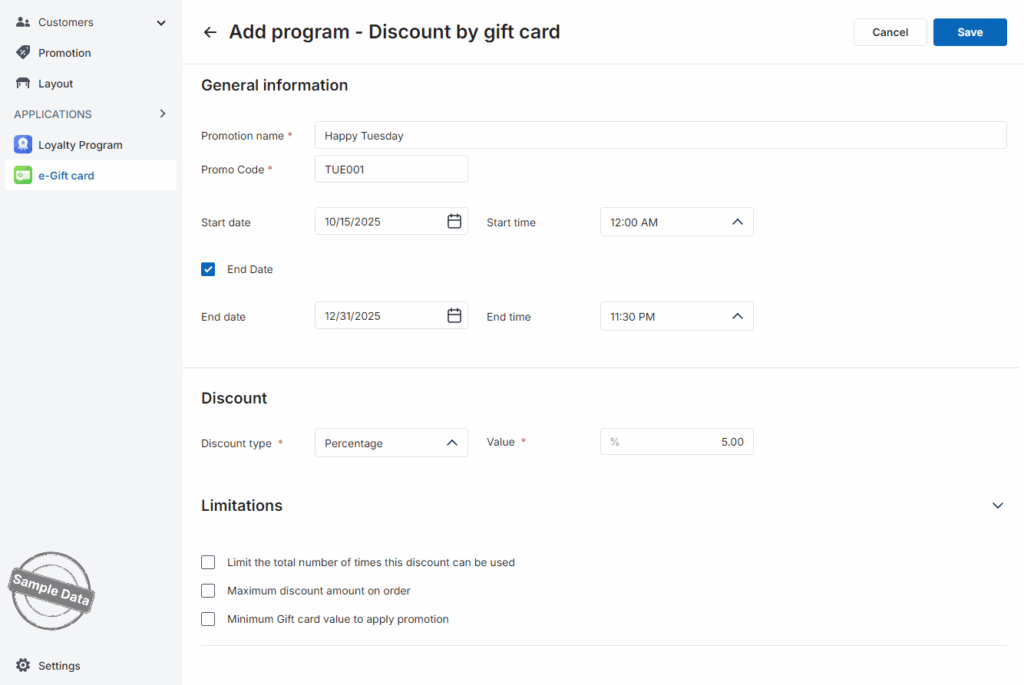Enable limit on total discount uses
The height and width of the screenshot is (685, 1024).
pos(208,562)
